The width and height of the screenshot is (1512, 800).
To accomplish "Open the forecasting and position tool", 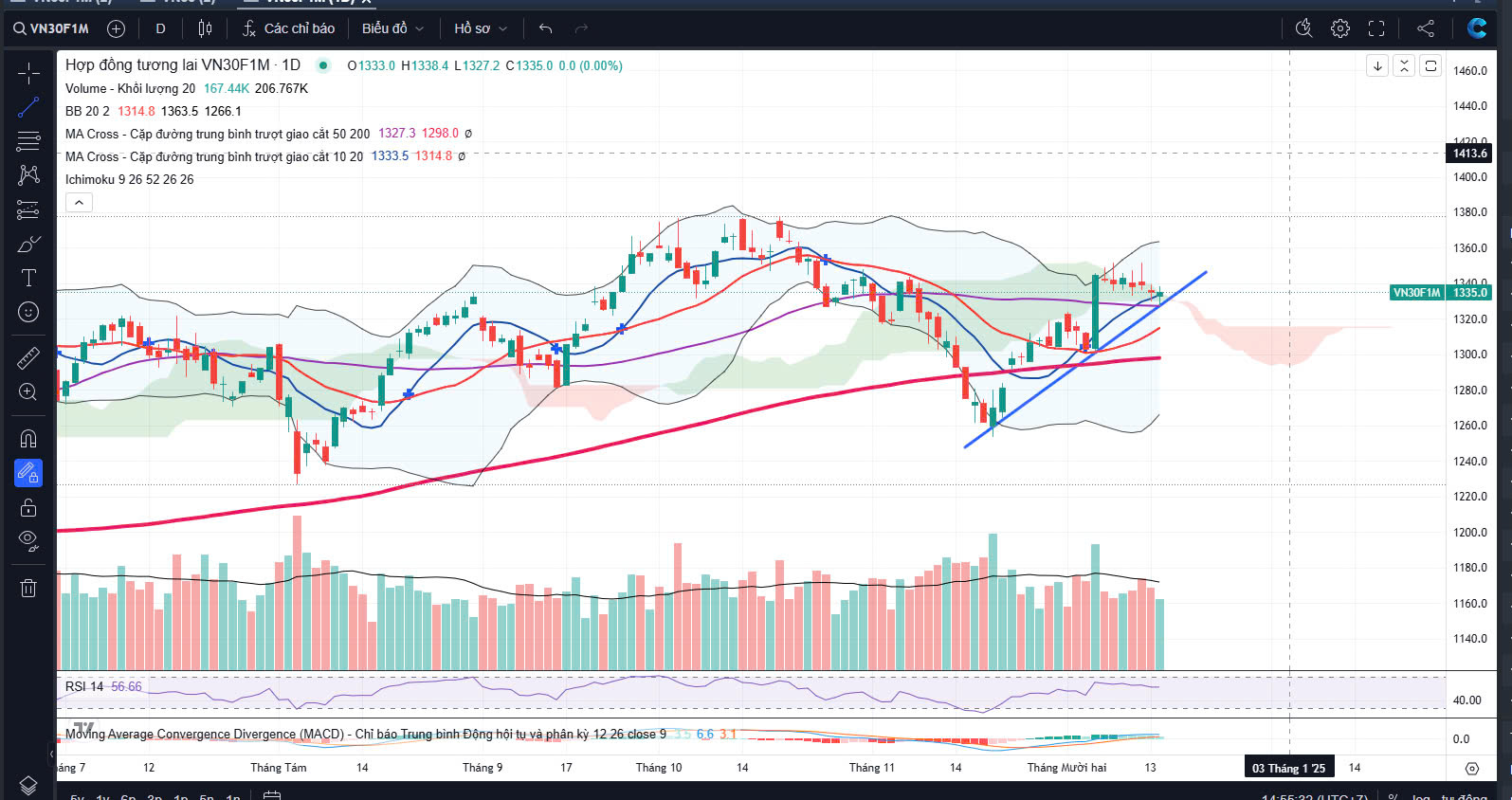I will (28, 209).
